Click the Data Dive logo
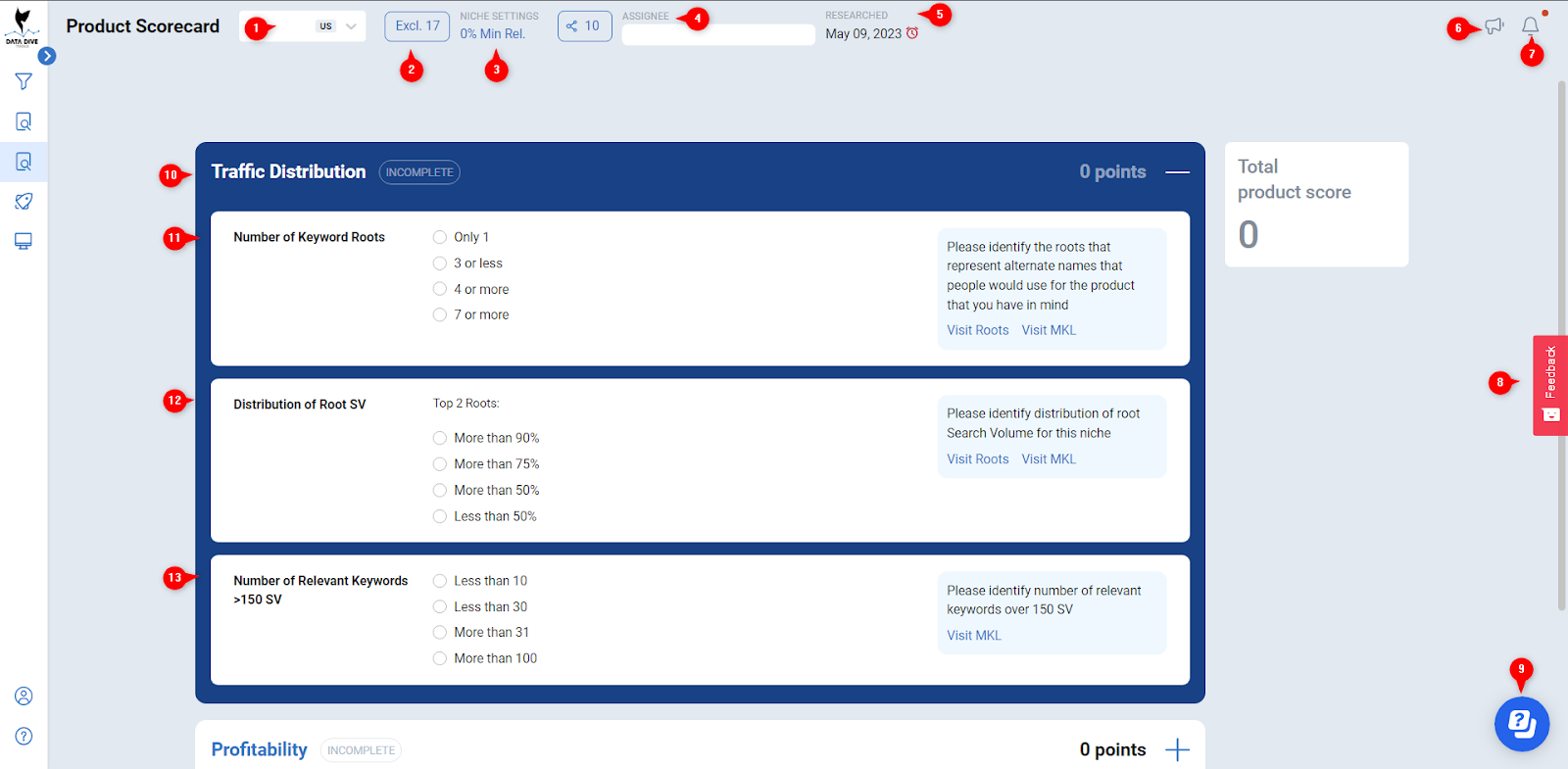Image resolution: width=1568 pixels, height=769 pixels. coord(22,26)
